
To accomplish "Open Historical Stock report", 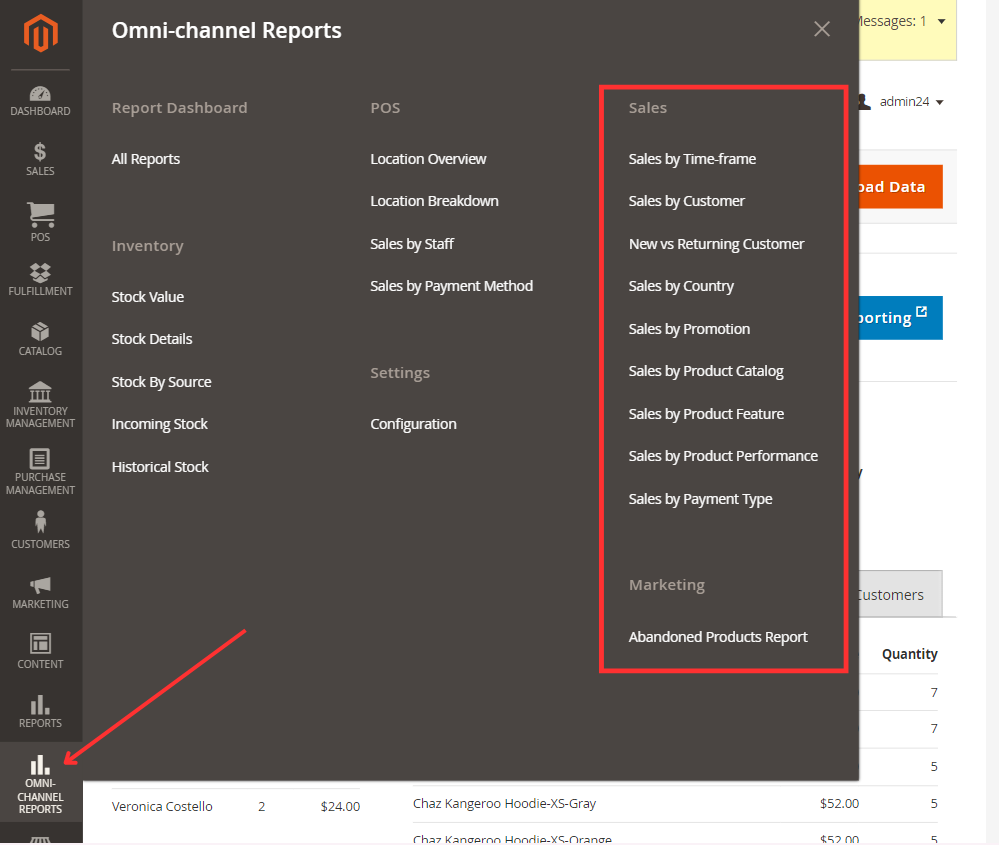I will pyautogui.click(x=160, y=467).
